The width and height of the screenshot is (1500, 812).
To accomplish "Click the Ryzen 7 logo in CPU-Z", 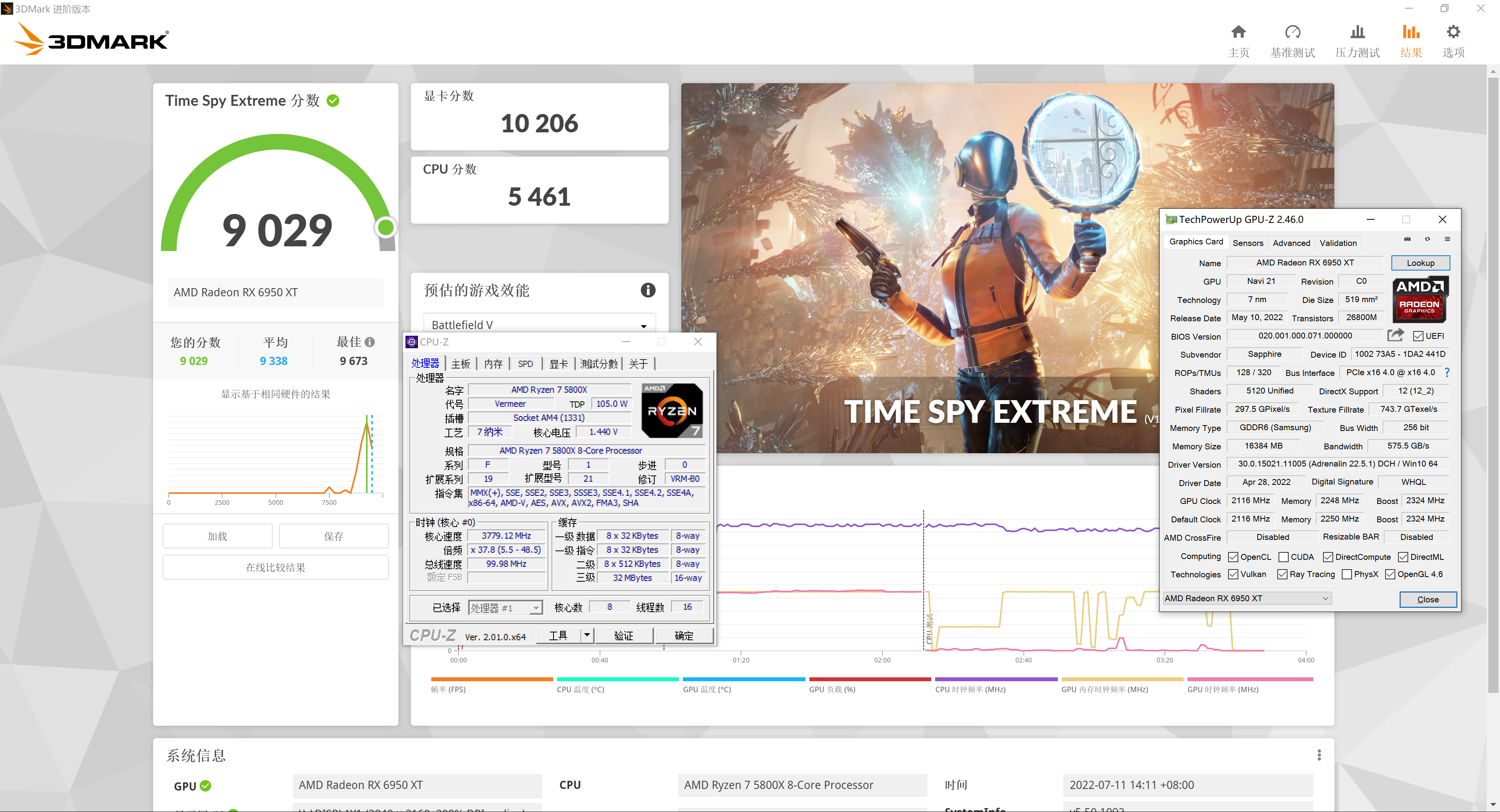I will [x=672, y=410].
